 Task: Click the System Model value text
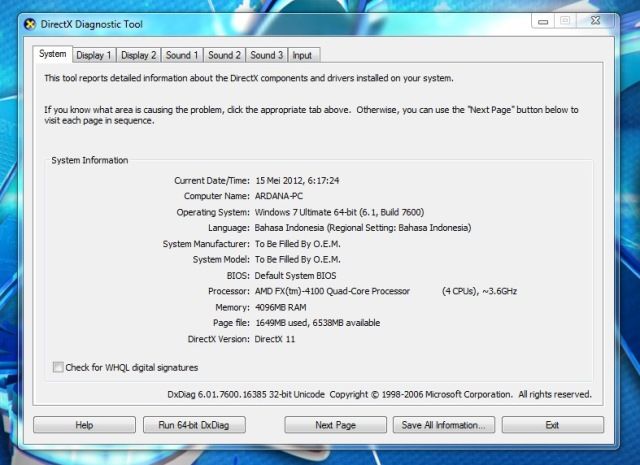(298, 260)
